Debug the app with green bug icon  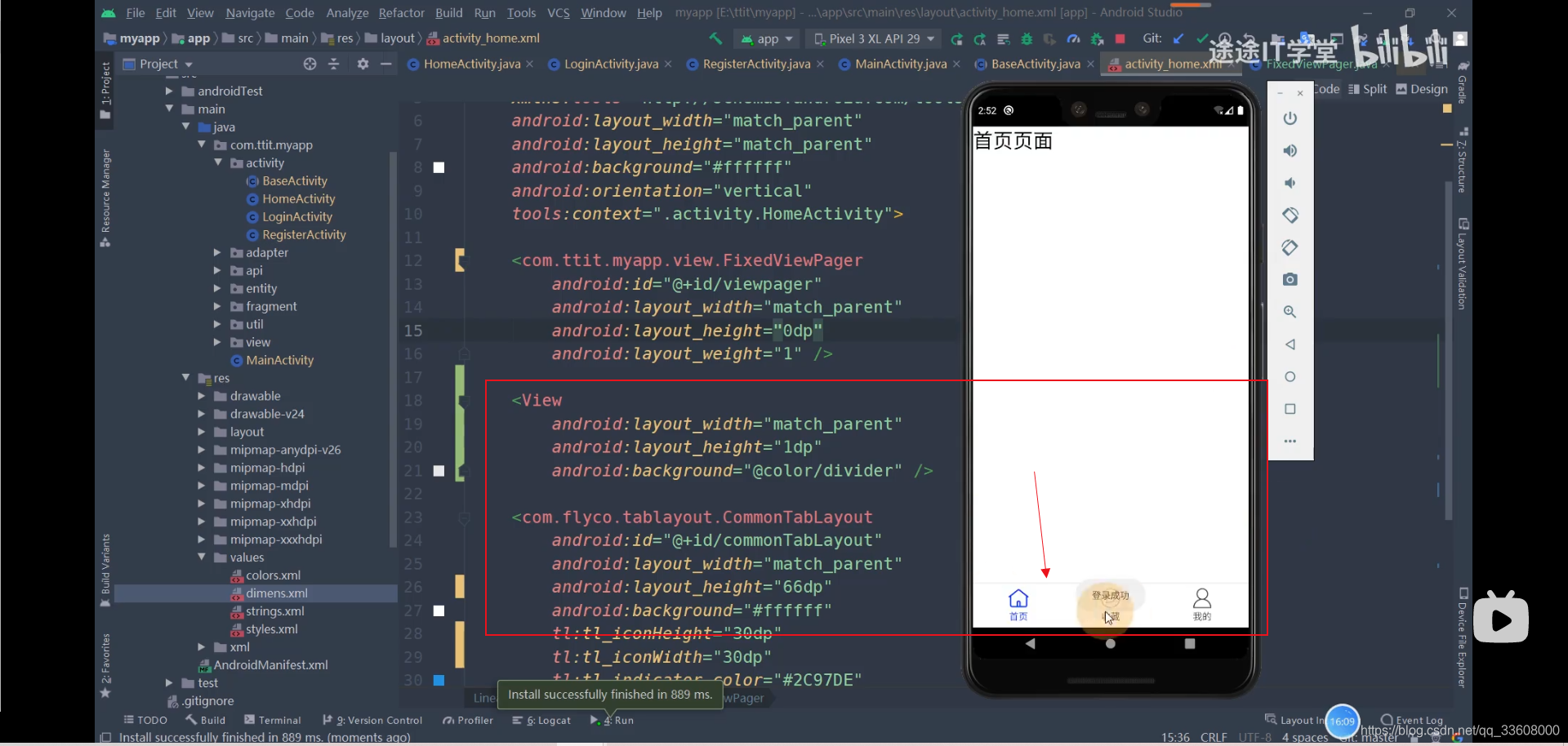coord(1027,38)
